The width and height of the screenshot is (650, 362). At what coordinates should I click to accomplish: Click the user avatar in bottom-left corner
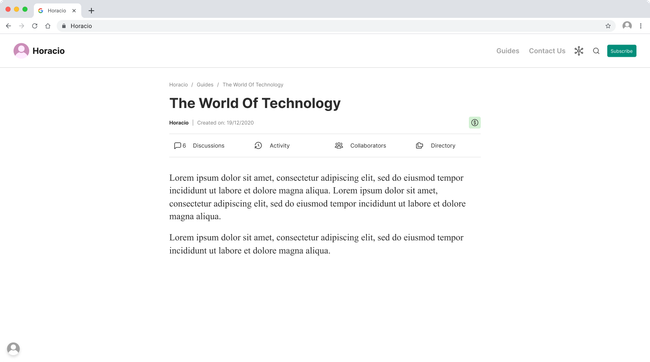[13, 348]
